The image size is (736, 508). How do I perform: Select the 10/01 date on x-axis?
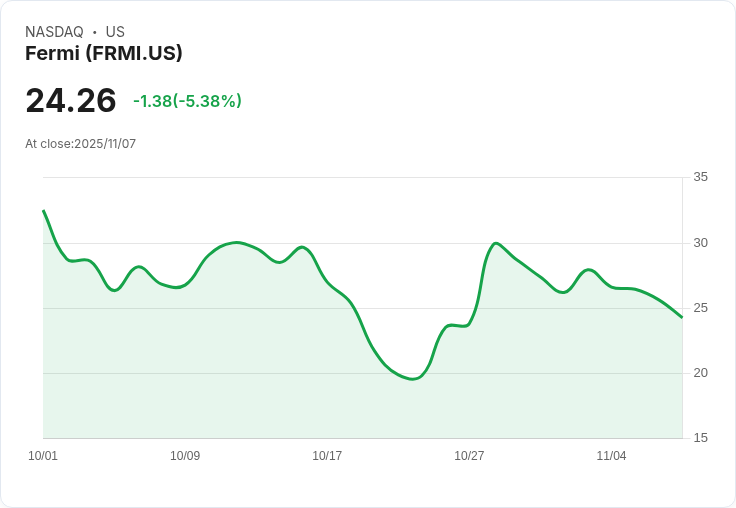(x=43, y=456)
